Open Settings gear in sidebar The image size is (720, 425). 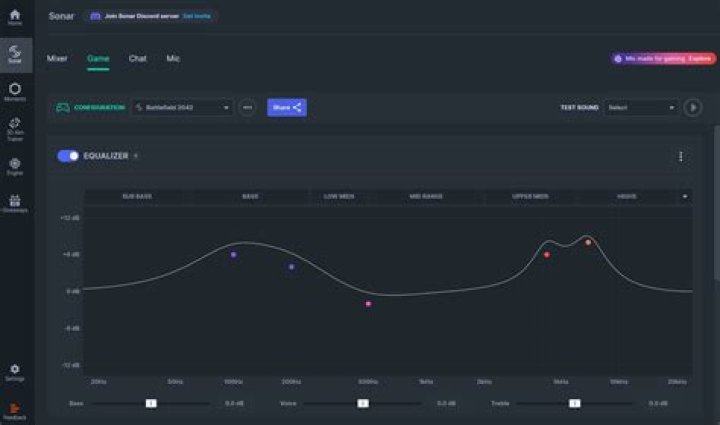15,373
